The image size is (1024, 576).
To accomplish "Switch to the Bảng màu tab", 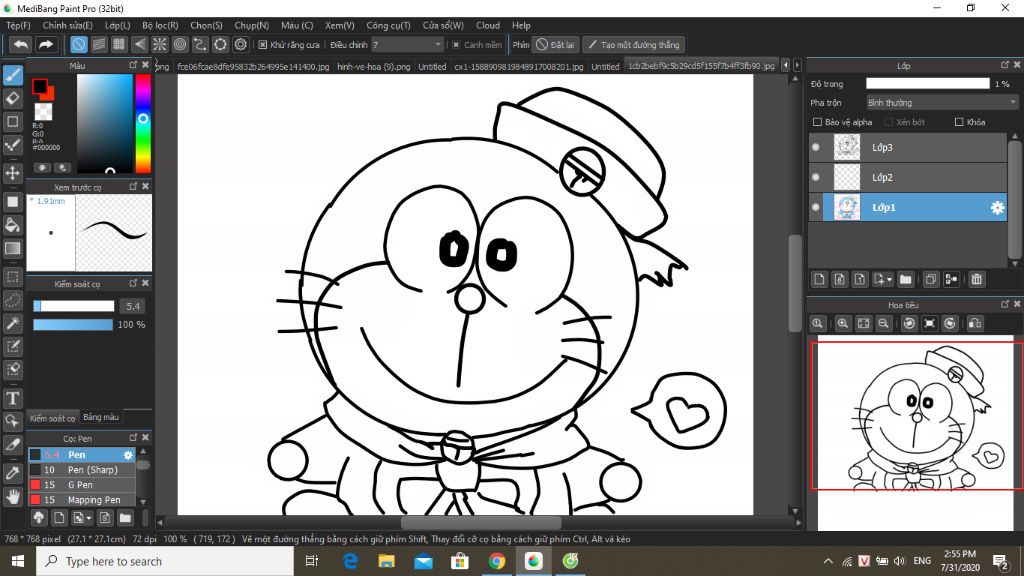I will point(101,417).
